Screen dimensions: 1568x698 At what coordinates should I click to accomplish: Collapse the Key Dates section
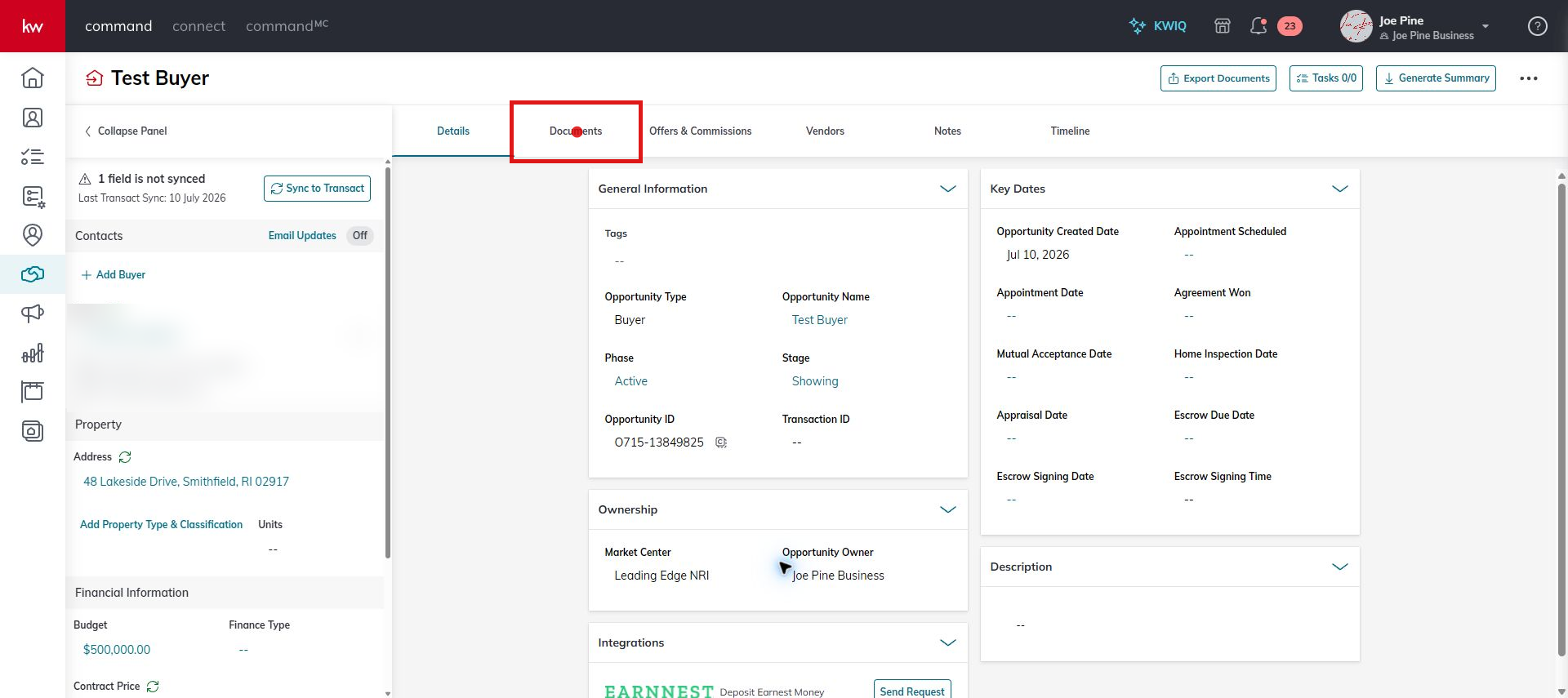coord(1339,189)
